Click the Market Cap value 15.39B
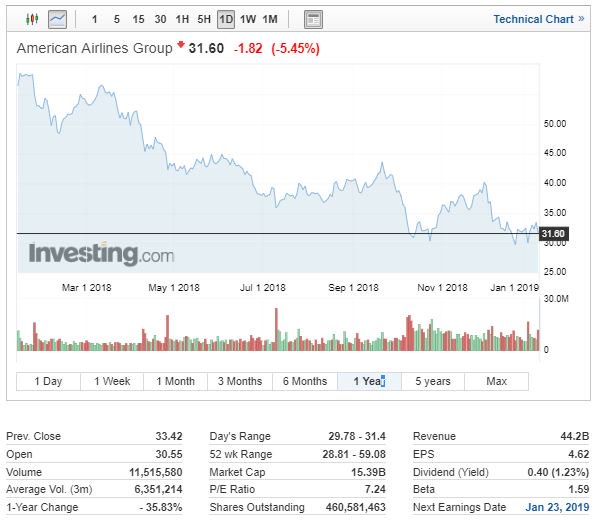The width and height of the screenshot is (599, 529). (x=368, y=472)
